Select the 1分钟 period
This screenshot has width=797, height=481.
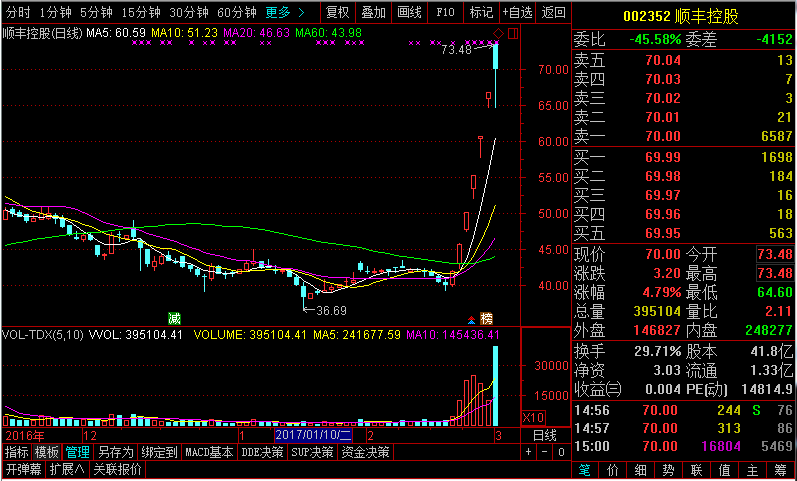[55, 12]
